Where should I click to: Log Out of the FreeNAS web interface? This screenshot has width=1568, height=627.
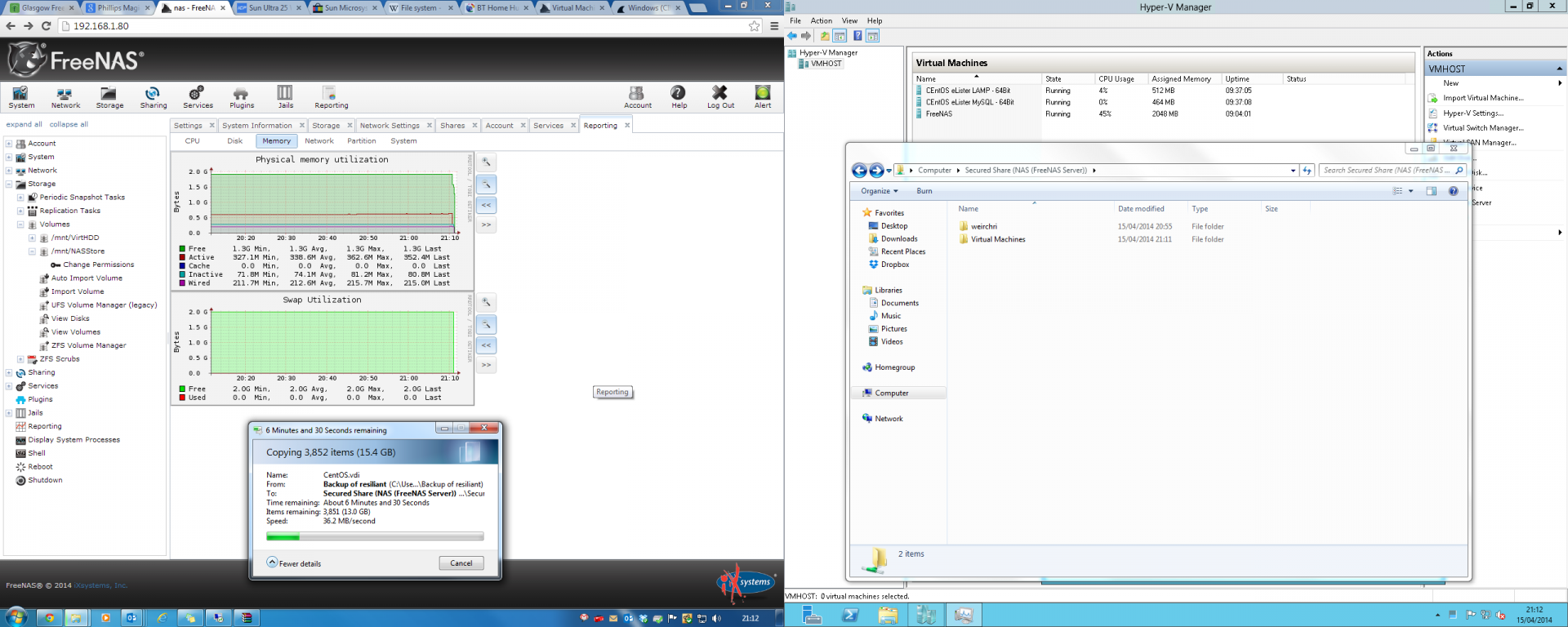point(720,97)
